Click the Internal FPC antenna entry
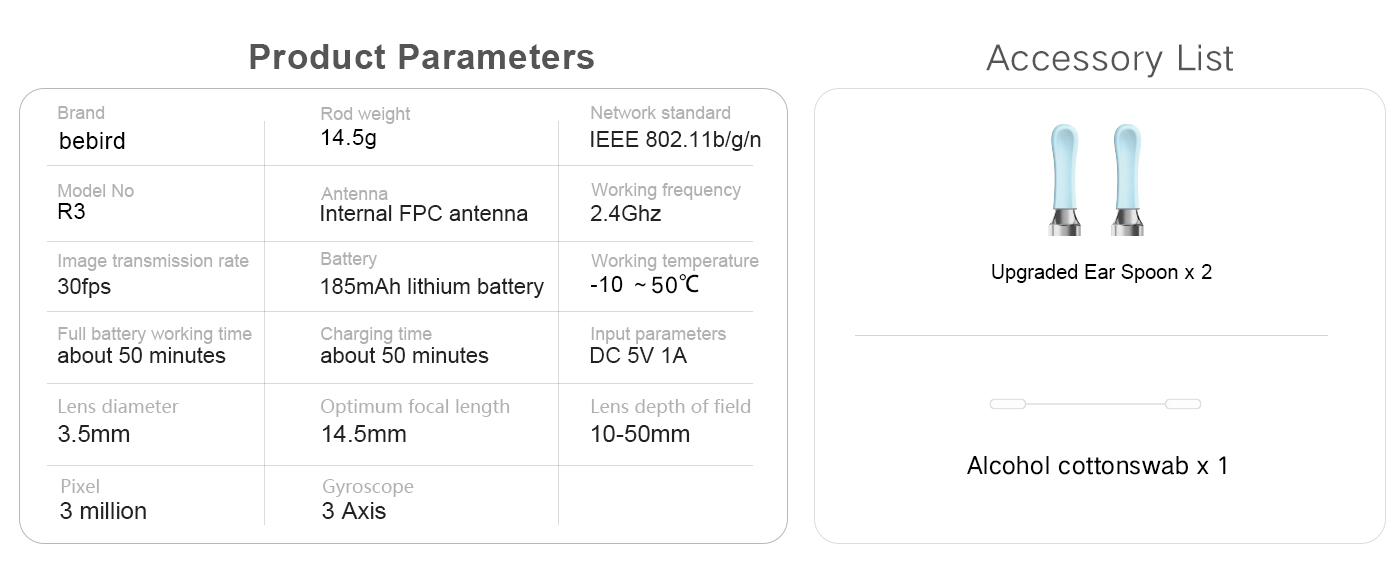 424,214
